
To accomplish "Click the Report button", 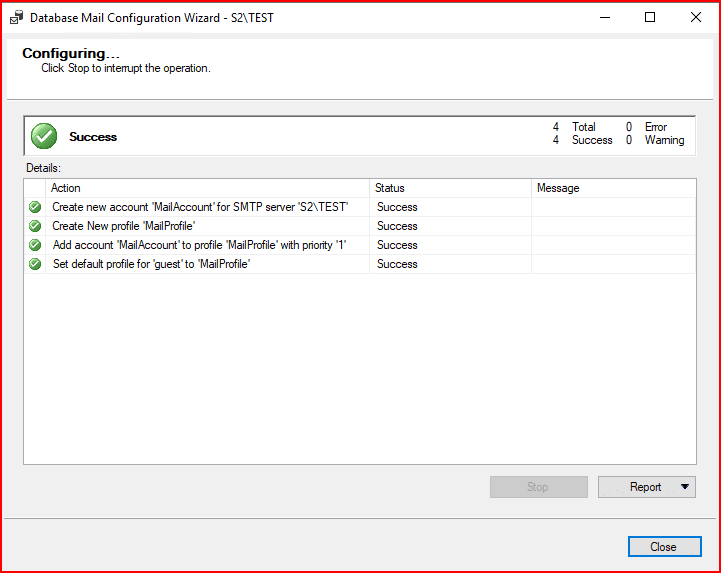I will pos(637,487).
